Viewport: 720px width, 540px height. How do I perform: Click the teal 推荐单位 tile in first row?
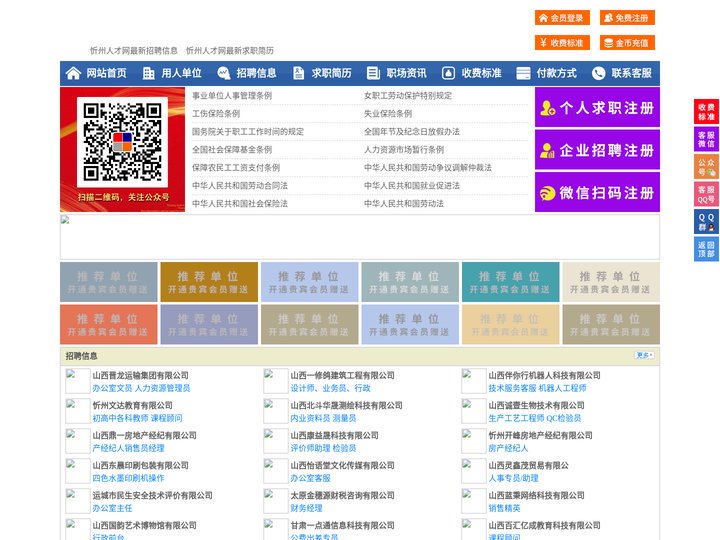pyautogui.click(x=511, y=282)
